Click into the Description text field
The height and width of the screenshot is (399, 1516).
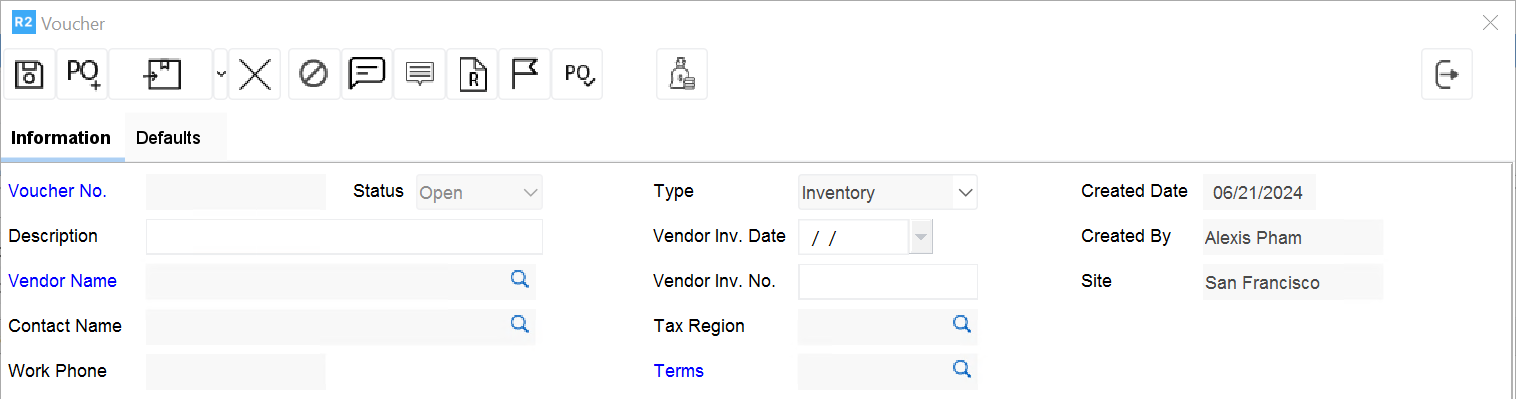pyautogui.click(x=344, y=237)
